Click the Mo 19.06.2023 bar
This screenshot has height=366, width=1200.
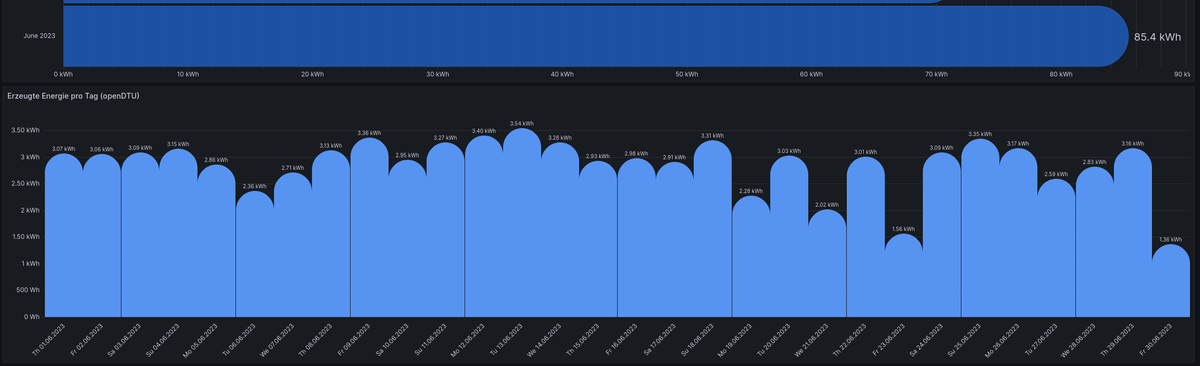coord(751,256)
